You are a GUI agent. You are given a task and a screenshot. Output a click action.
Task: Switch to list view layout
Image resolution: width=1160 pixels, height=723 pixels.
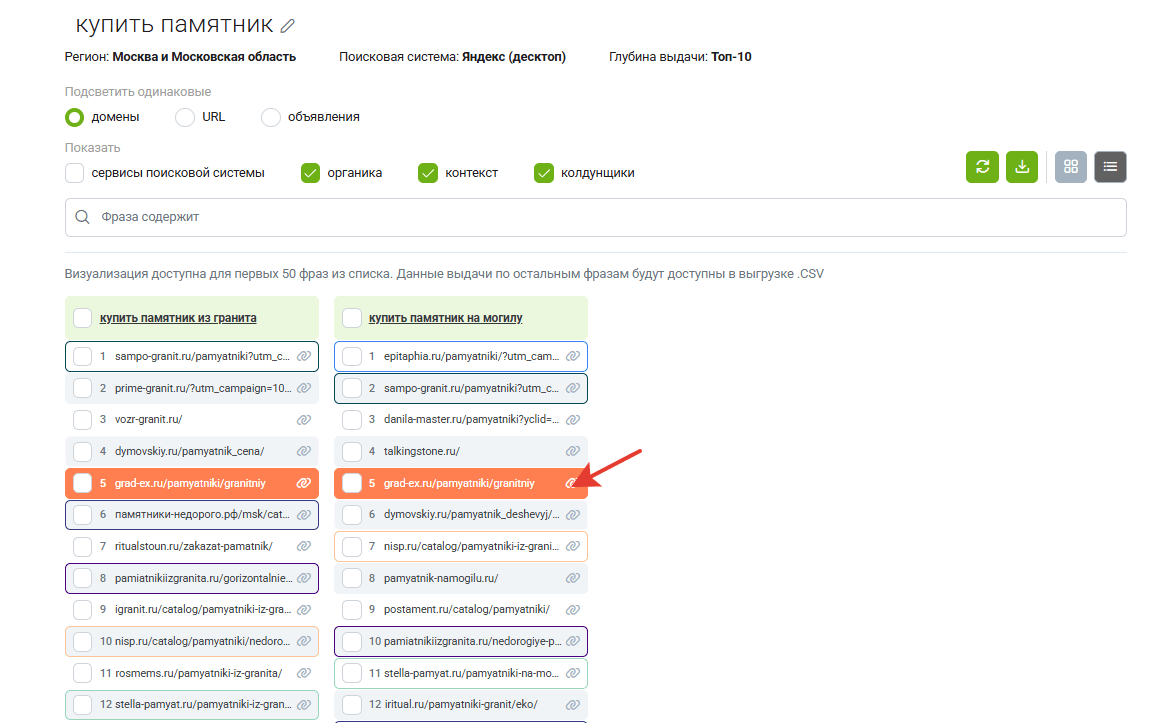1110,167
